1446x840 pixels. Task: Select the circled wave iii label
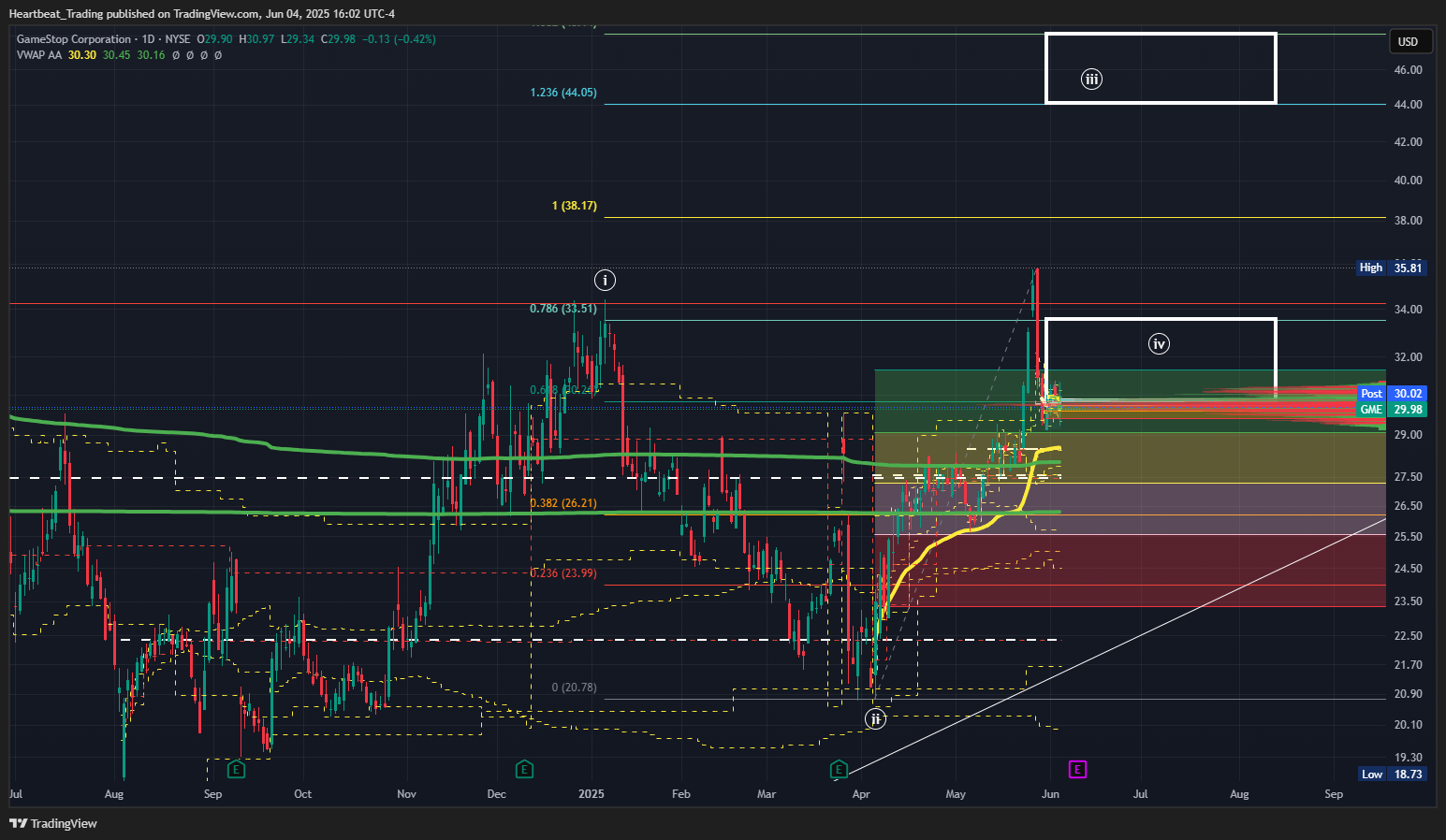(1091, 79)
